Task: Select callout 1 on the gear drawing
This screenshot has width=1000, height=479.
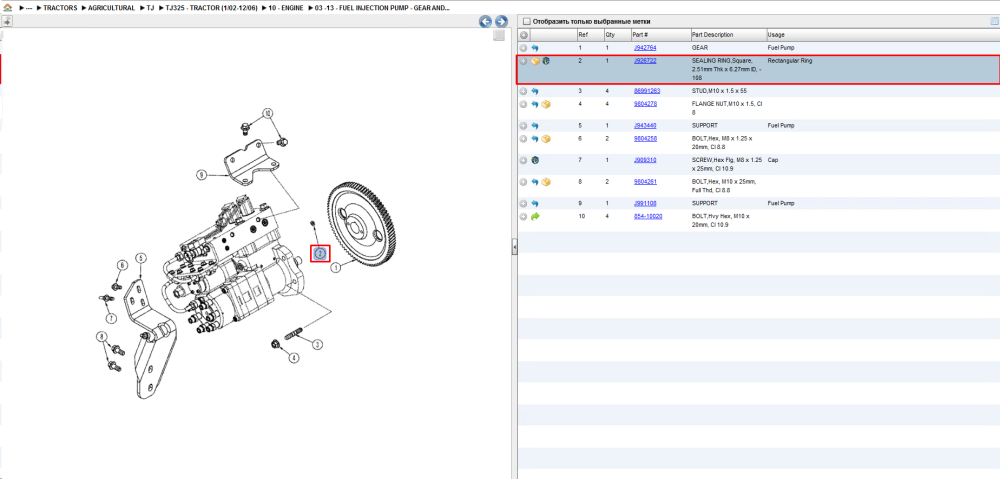Action: (335, 269)
